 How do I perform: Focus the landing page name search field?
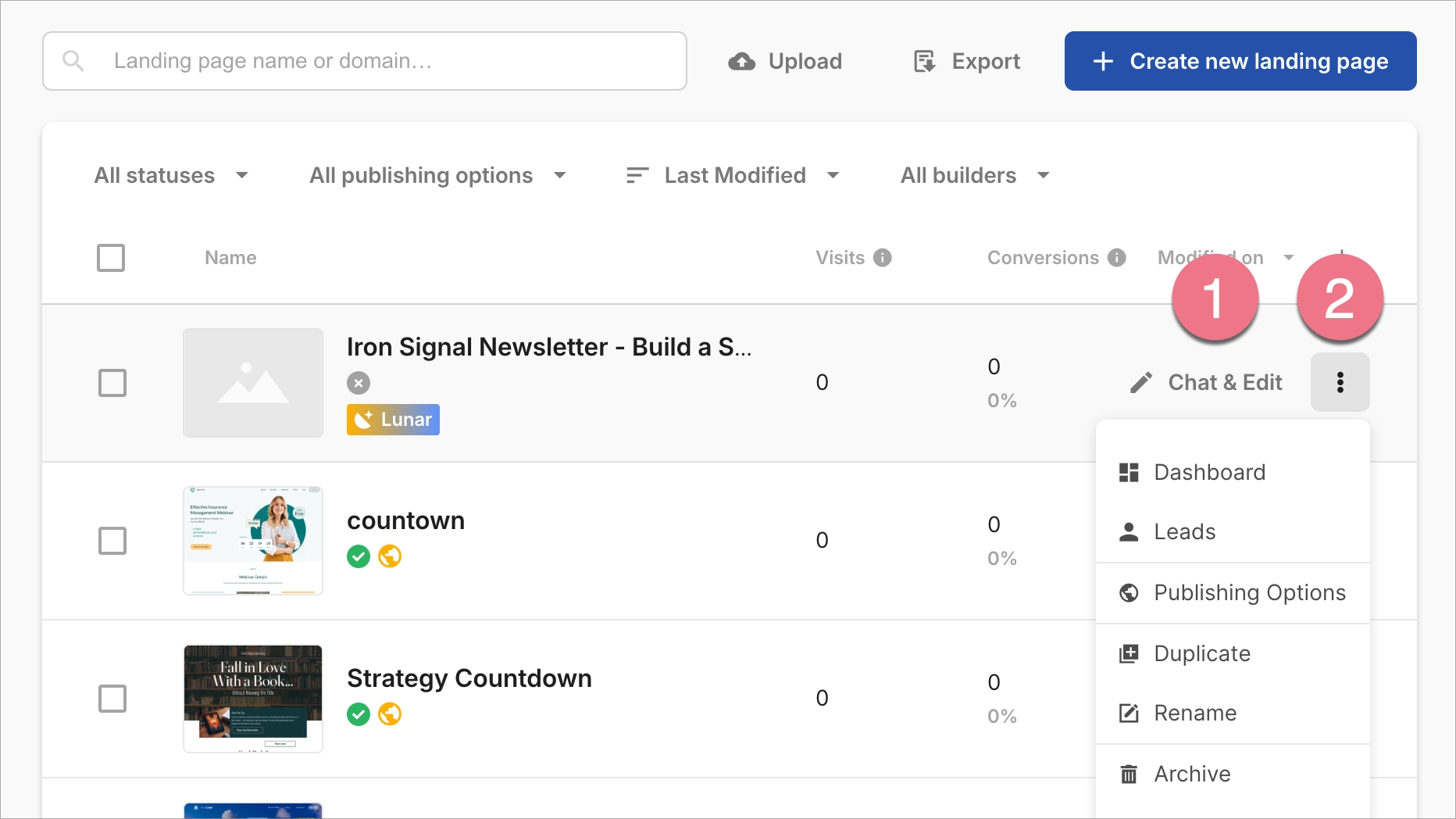pyautogui.click(x=365, y=61)
